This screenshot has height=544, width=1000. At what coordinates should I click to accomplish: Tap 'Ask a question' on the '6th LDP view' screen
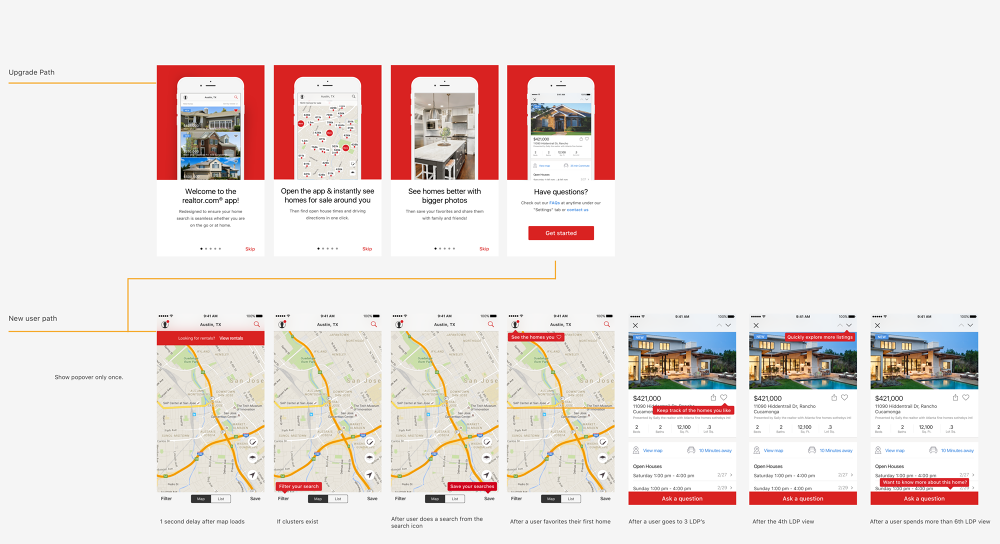coord(924,499)
